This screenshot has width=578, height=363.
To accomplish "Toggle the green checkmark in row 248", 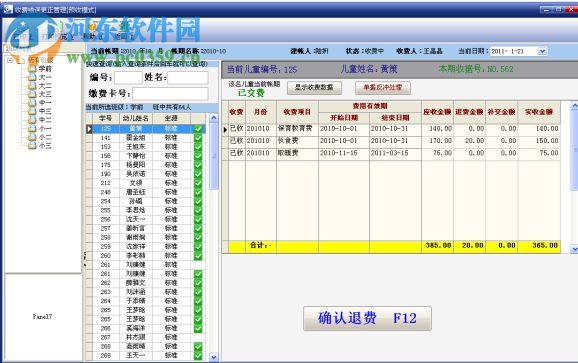I will [198, 192].
